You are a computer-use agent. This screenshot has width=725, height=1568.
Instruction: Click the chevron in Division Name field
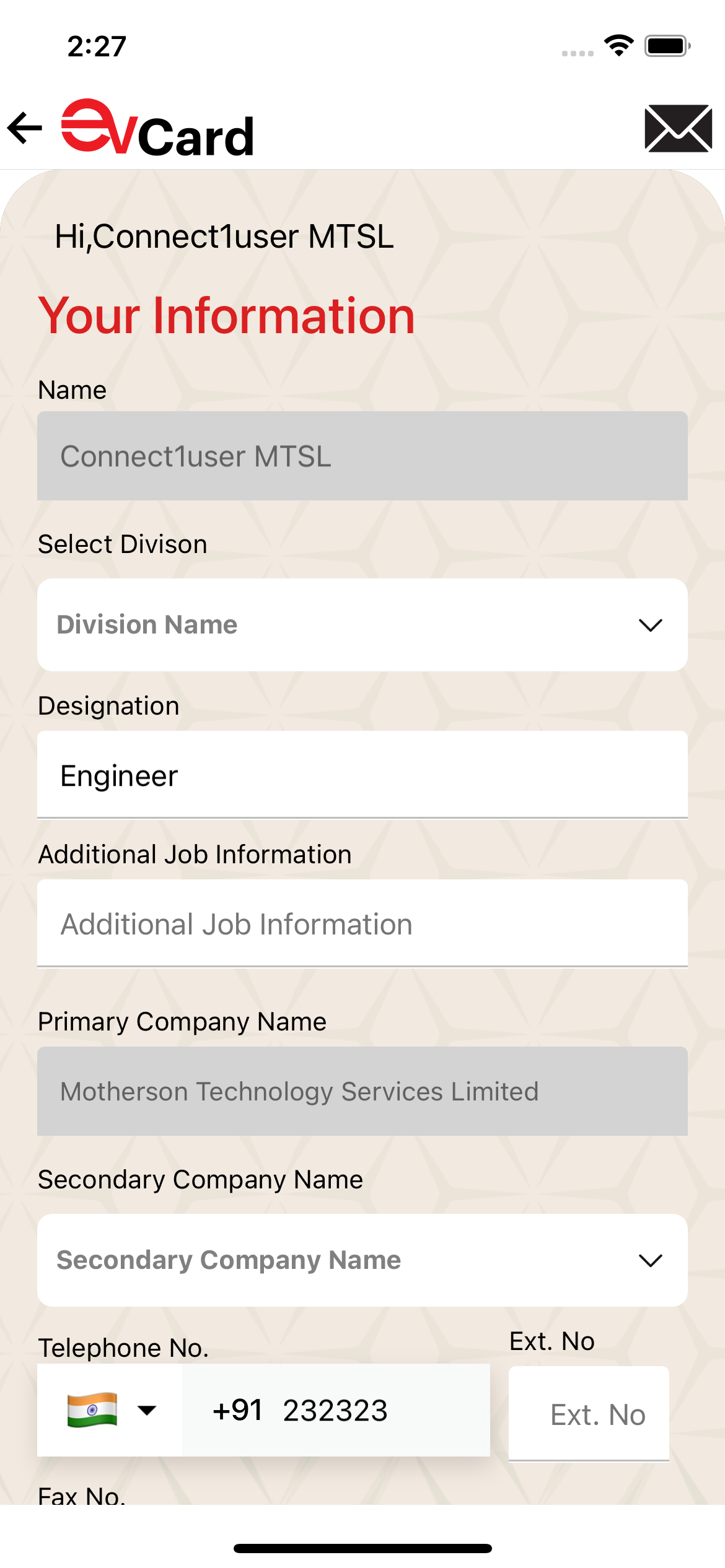[650, 625]
